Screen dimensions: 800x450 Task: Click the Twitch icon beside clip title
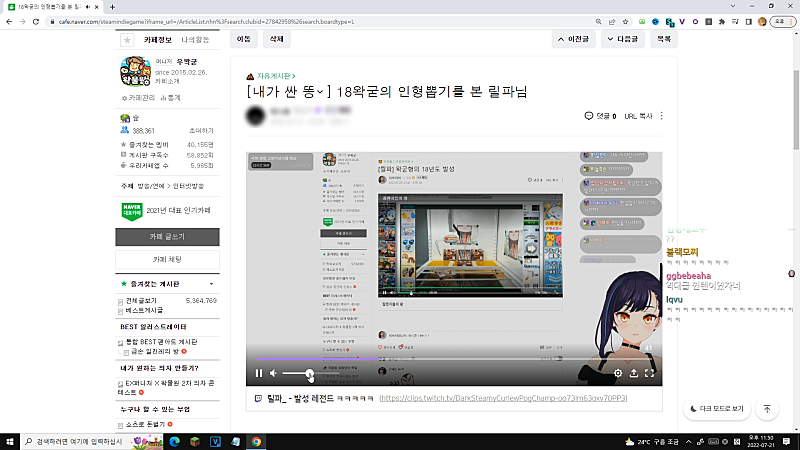pos(258,398)
